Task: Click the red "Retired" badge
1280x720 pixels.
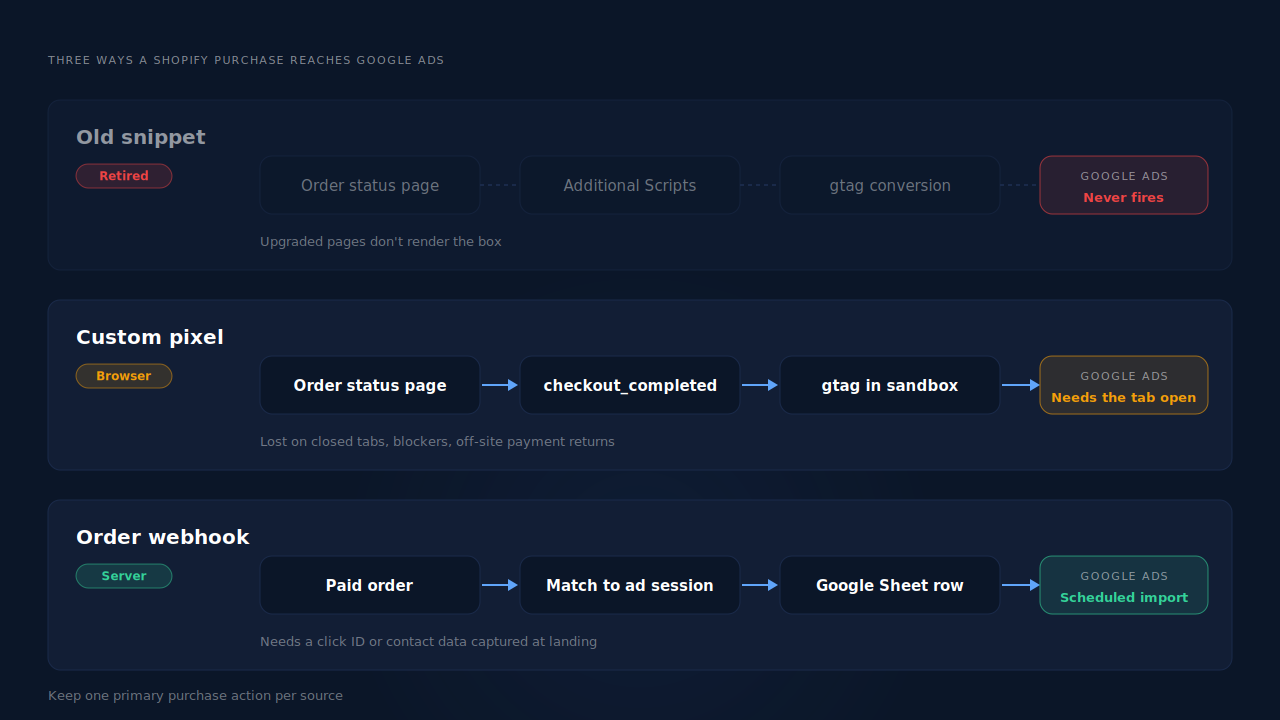Action: 124,176
